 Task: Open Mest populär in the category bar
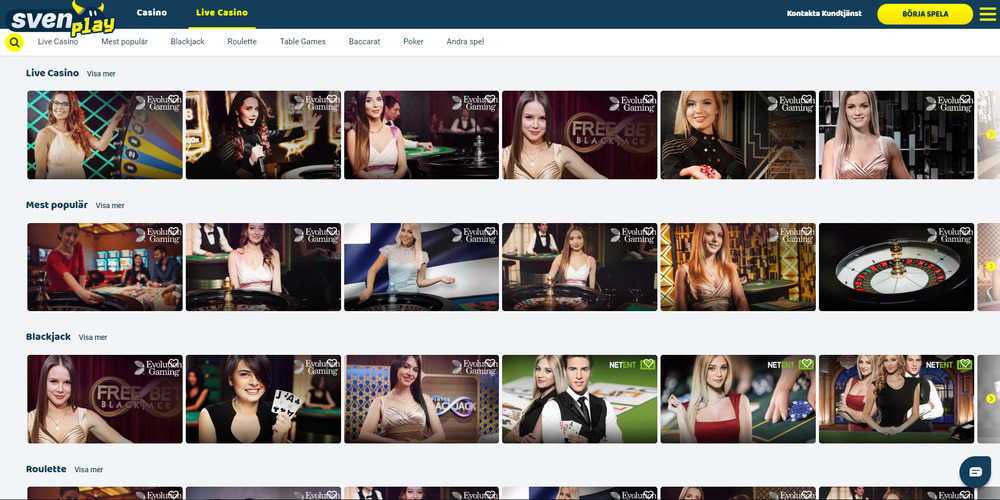pyautogui.click(x=124, y=41)
